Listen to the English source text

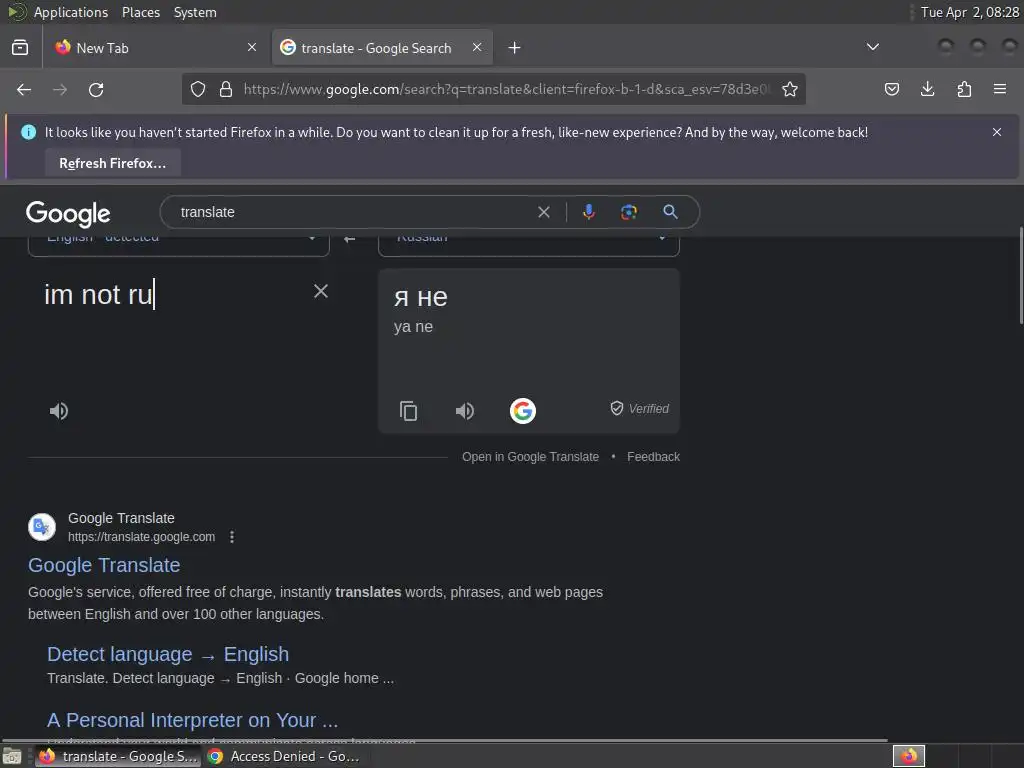point(59,411)
